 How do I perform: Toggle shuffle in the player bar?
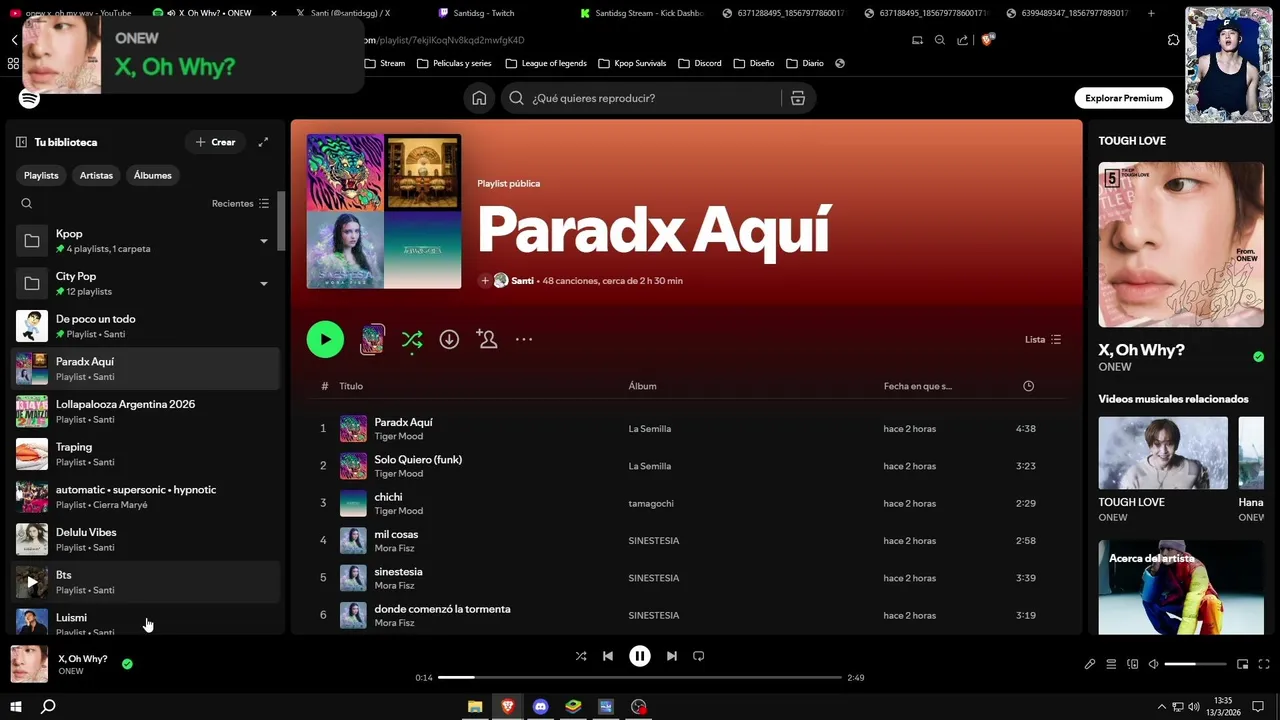click(581, 656)
